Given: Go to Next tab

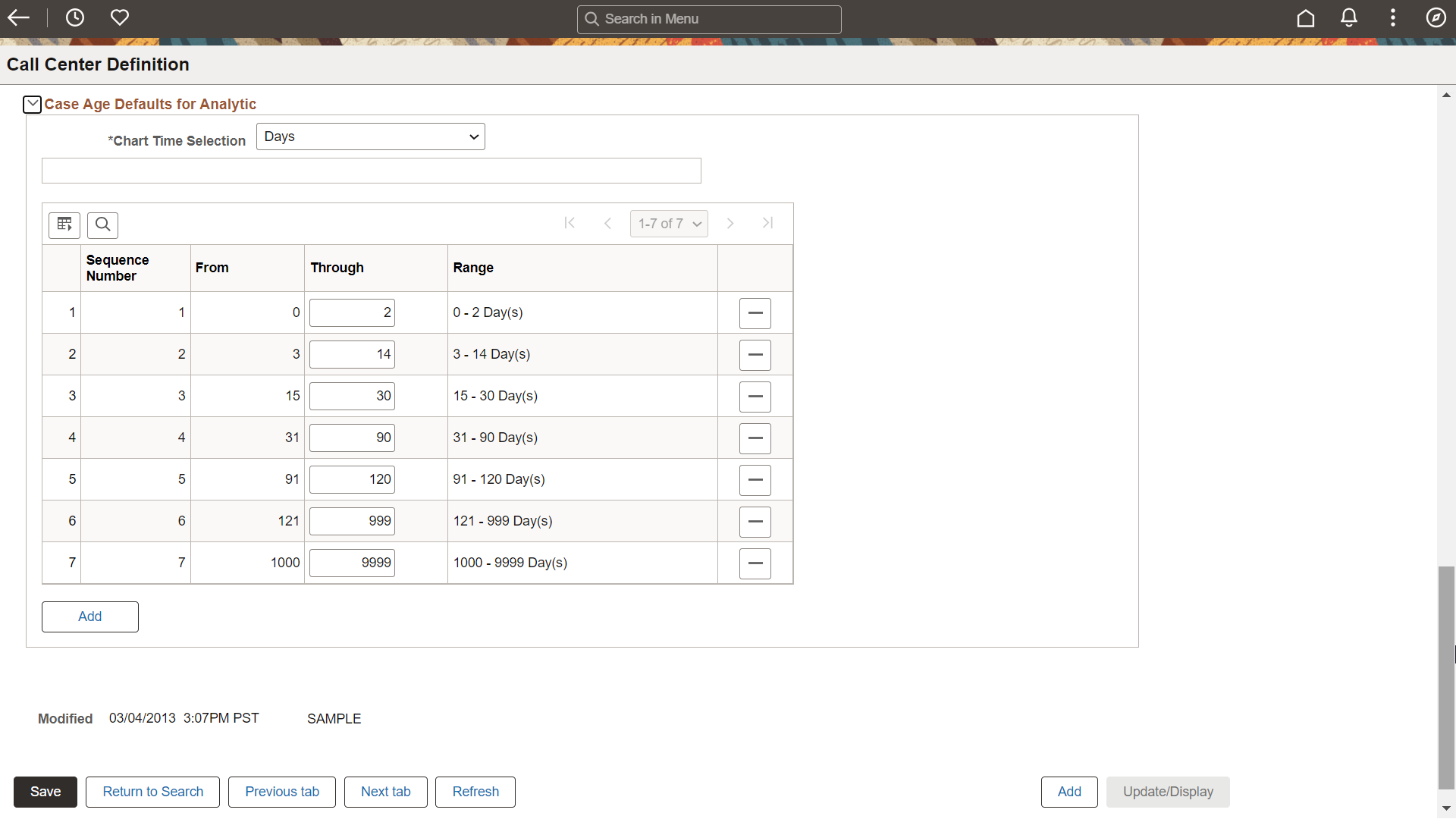Looking at the screenshot, I should click(386, 792).
